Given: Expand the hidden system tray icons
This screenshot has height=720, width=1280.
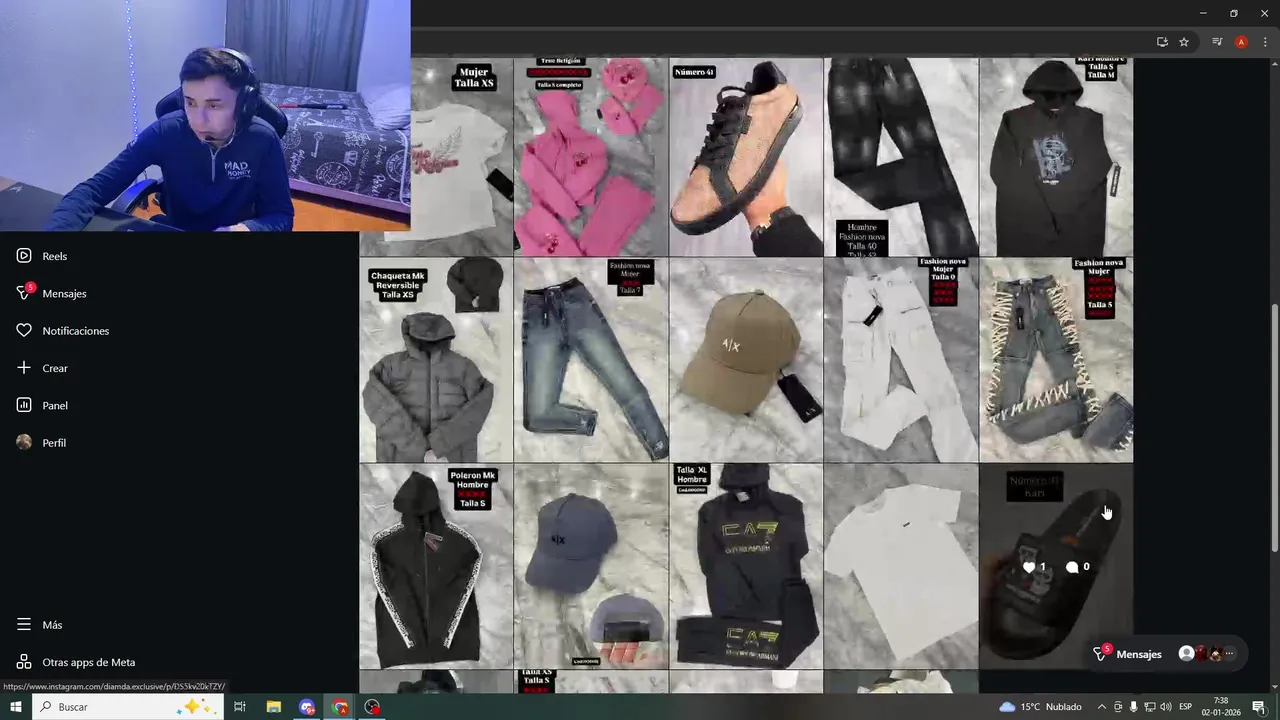Looking at the screenshot, I should (1102, 707).
